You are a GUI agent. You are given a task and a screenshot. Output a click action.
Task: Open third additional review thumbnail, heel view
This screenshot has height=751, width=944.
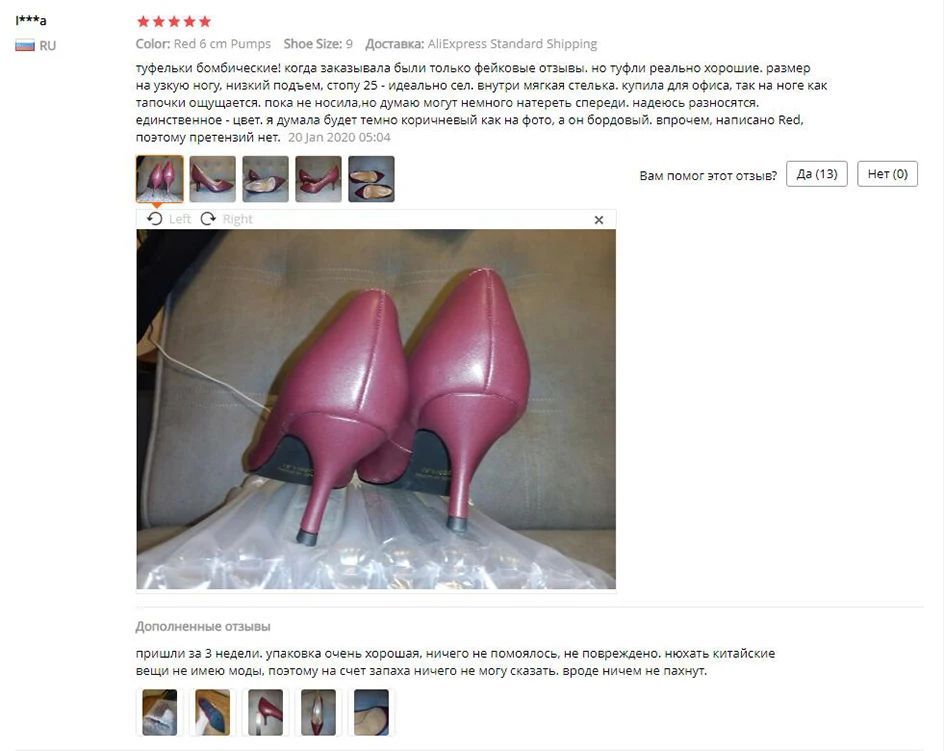pyautogui.click(x=266, y=712)
